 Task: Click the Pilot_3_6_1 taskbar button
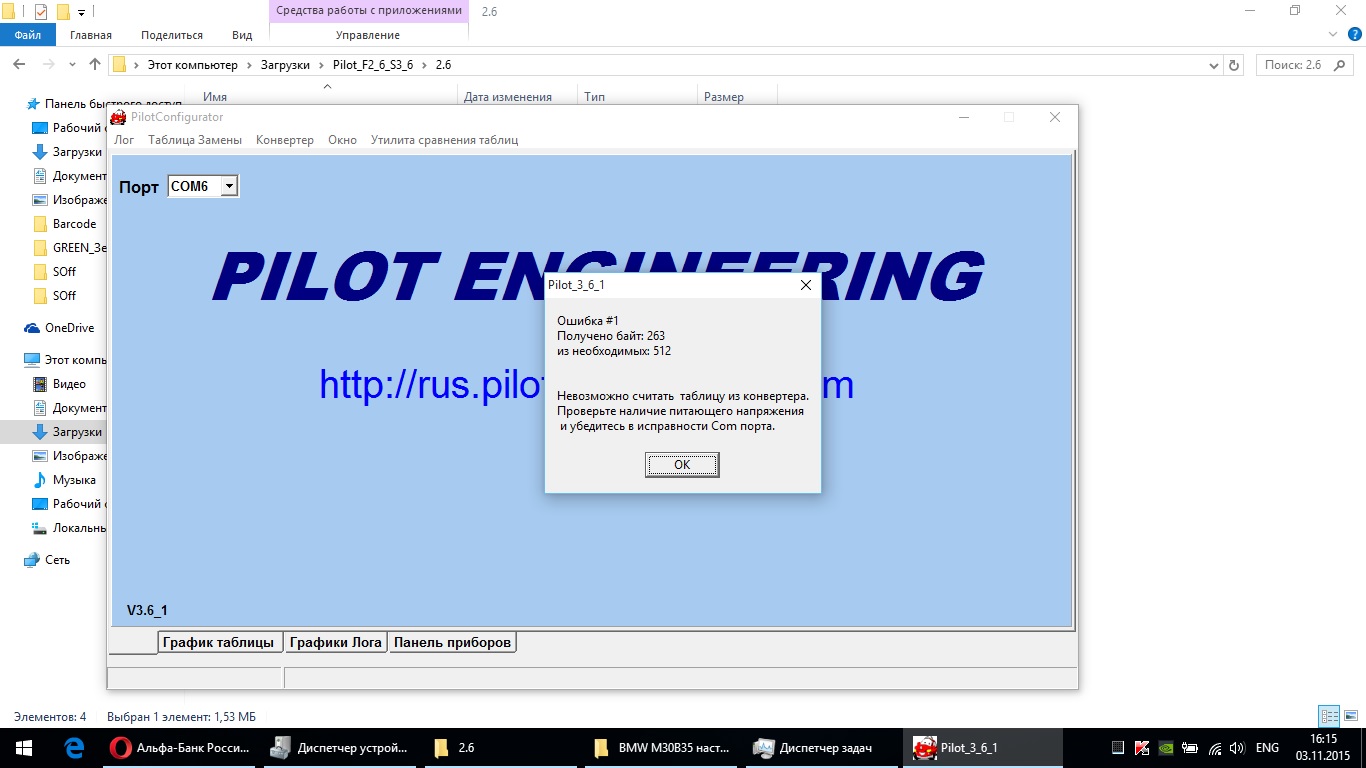pos(982,748)
